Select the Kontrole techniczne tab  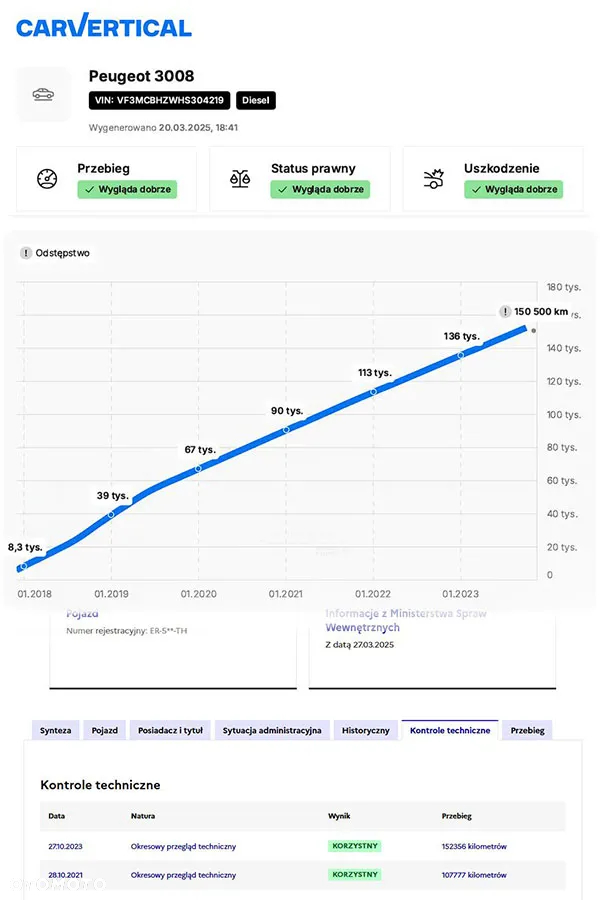[450, 730]
